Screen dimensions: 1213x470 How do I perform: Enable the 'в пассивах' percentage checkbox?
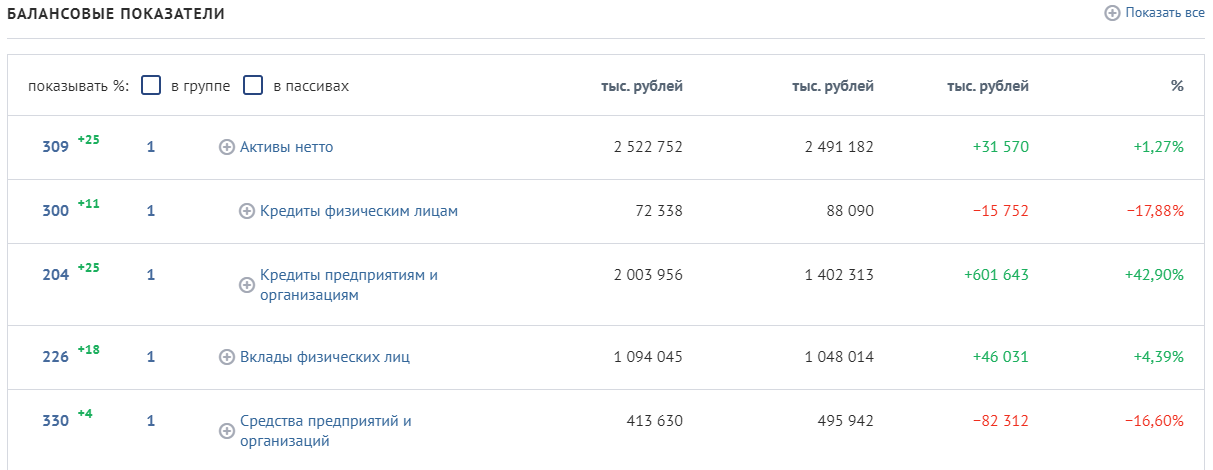(253, 85)
